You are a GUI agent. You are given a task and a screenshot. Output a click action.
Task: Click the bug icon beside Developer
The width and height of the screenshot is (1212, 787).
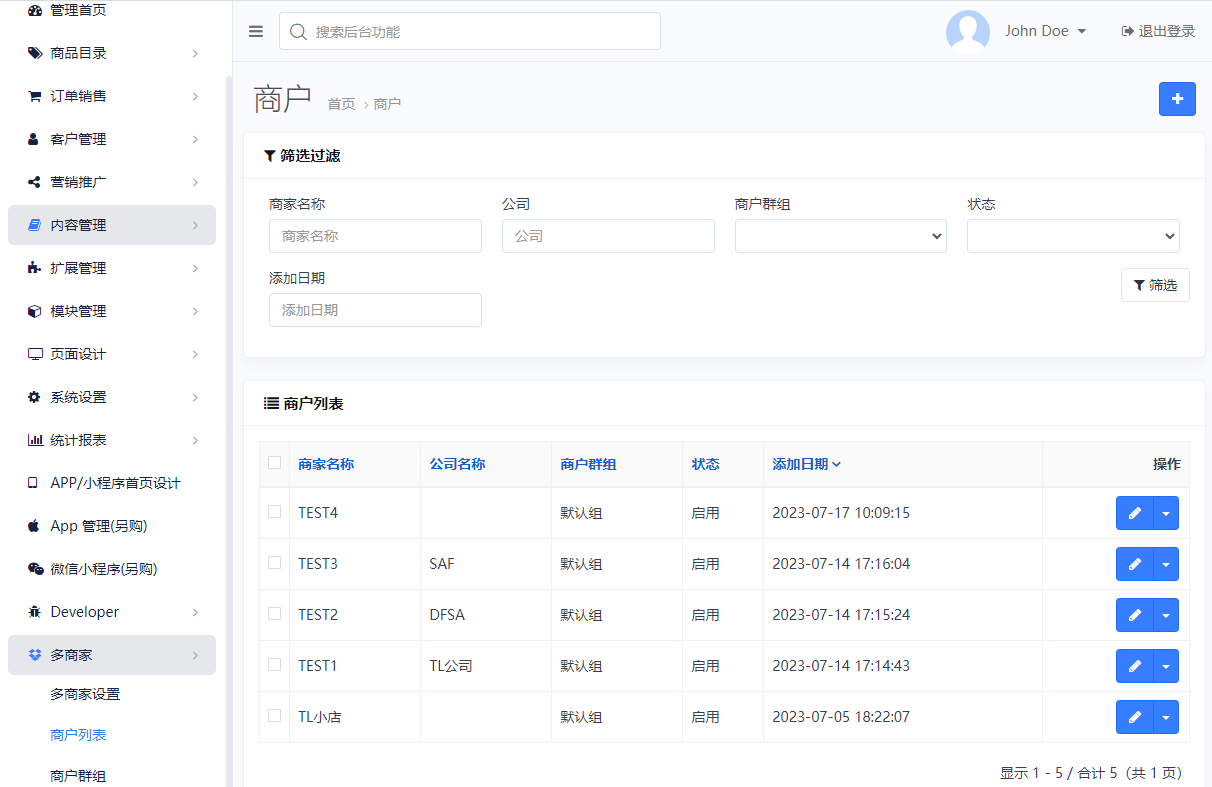point(35,612)
